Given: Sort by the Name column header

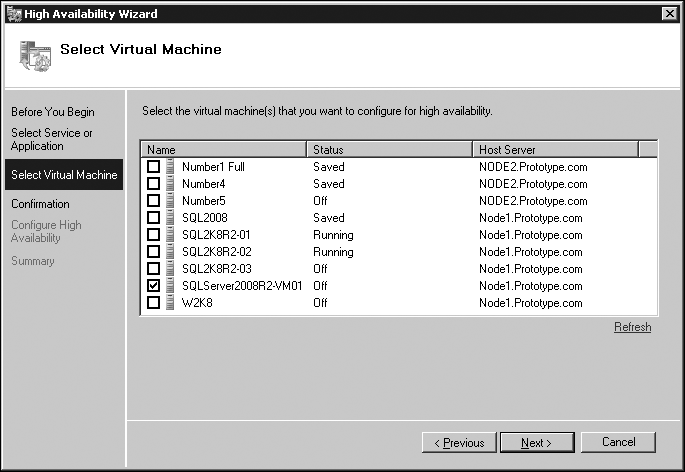Looking at the screenshot, I should (x=224, y=149).
